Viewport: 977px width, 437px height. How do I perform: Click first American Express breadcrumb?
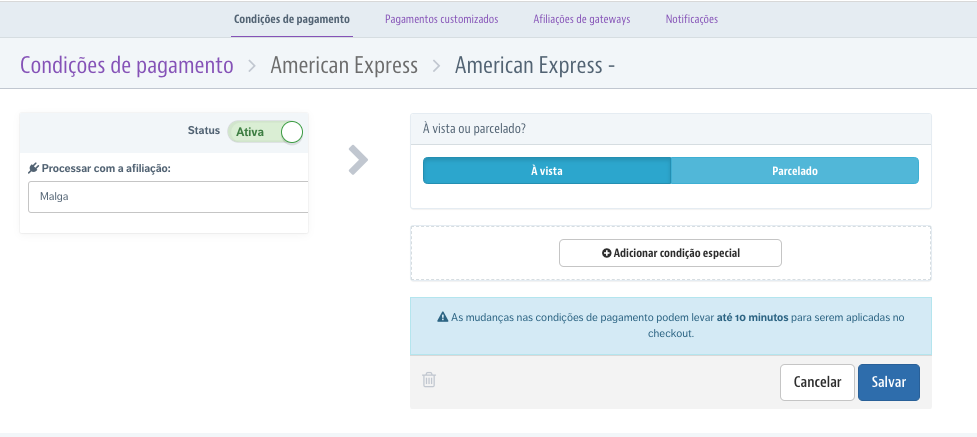click(x=344, y=65)
